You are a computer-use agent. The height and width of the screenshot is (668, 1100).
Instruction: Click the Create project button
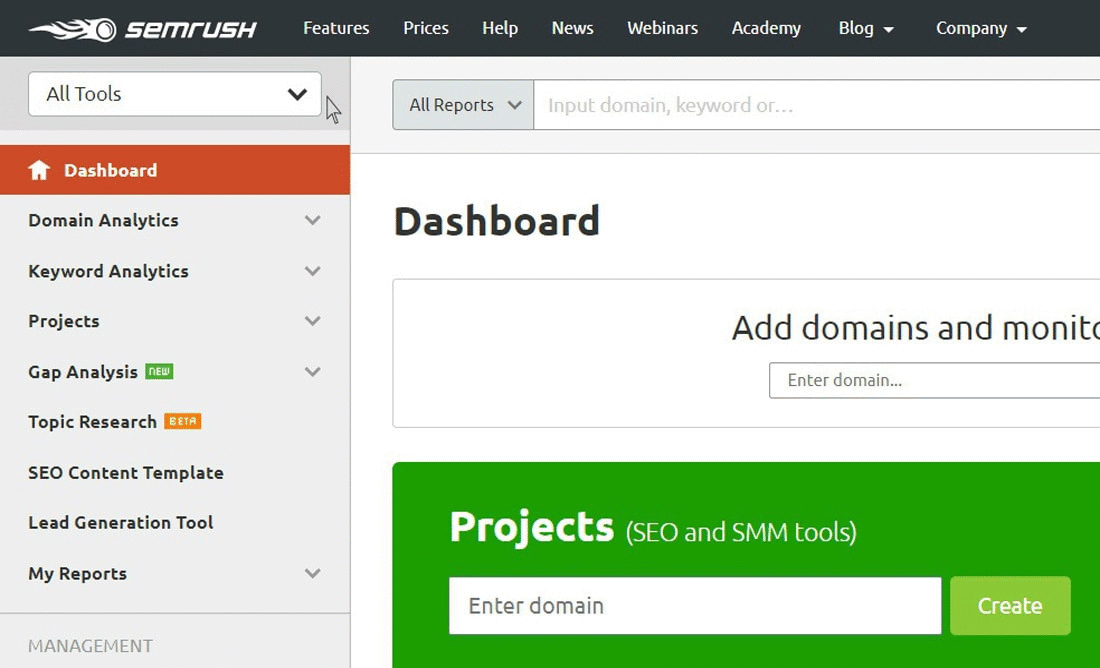click(1010, 606)
